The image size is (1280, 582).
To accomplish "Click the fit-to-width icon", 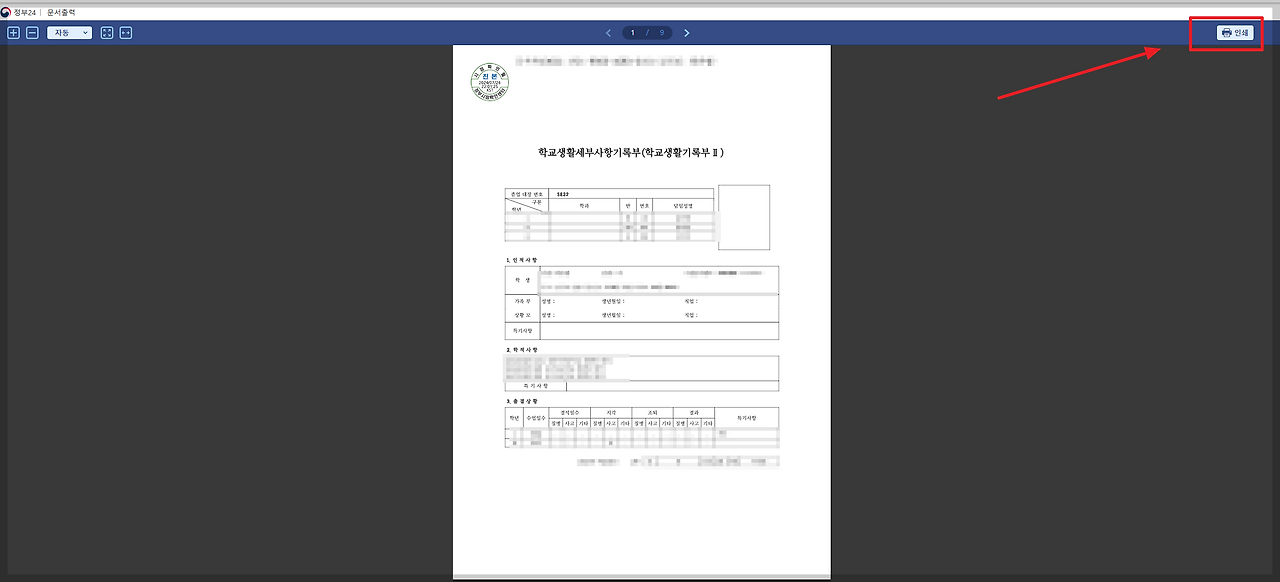I will 126,33.
